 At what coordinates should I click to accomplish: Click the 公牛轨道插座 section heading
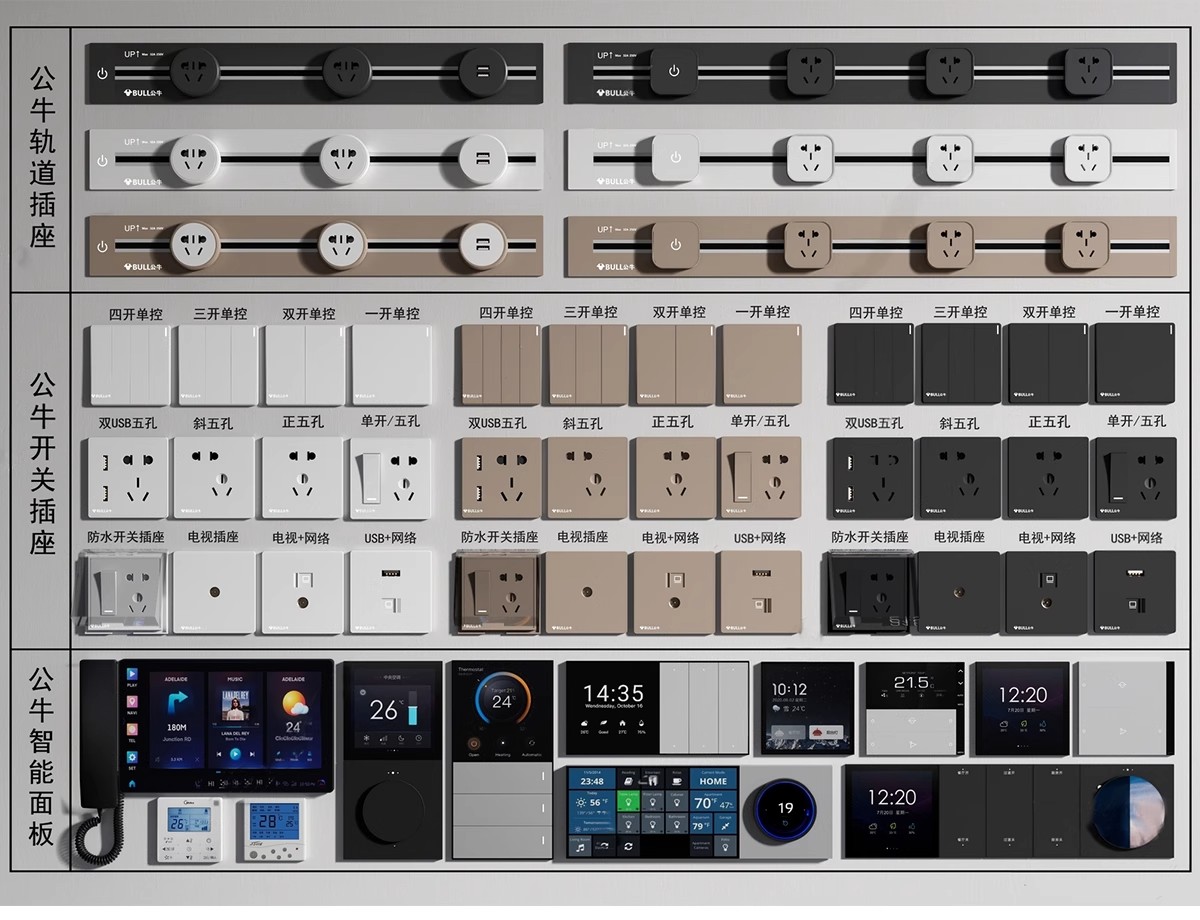tap(41, 157)
